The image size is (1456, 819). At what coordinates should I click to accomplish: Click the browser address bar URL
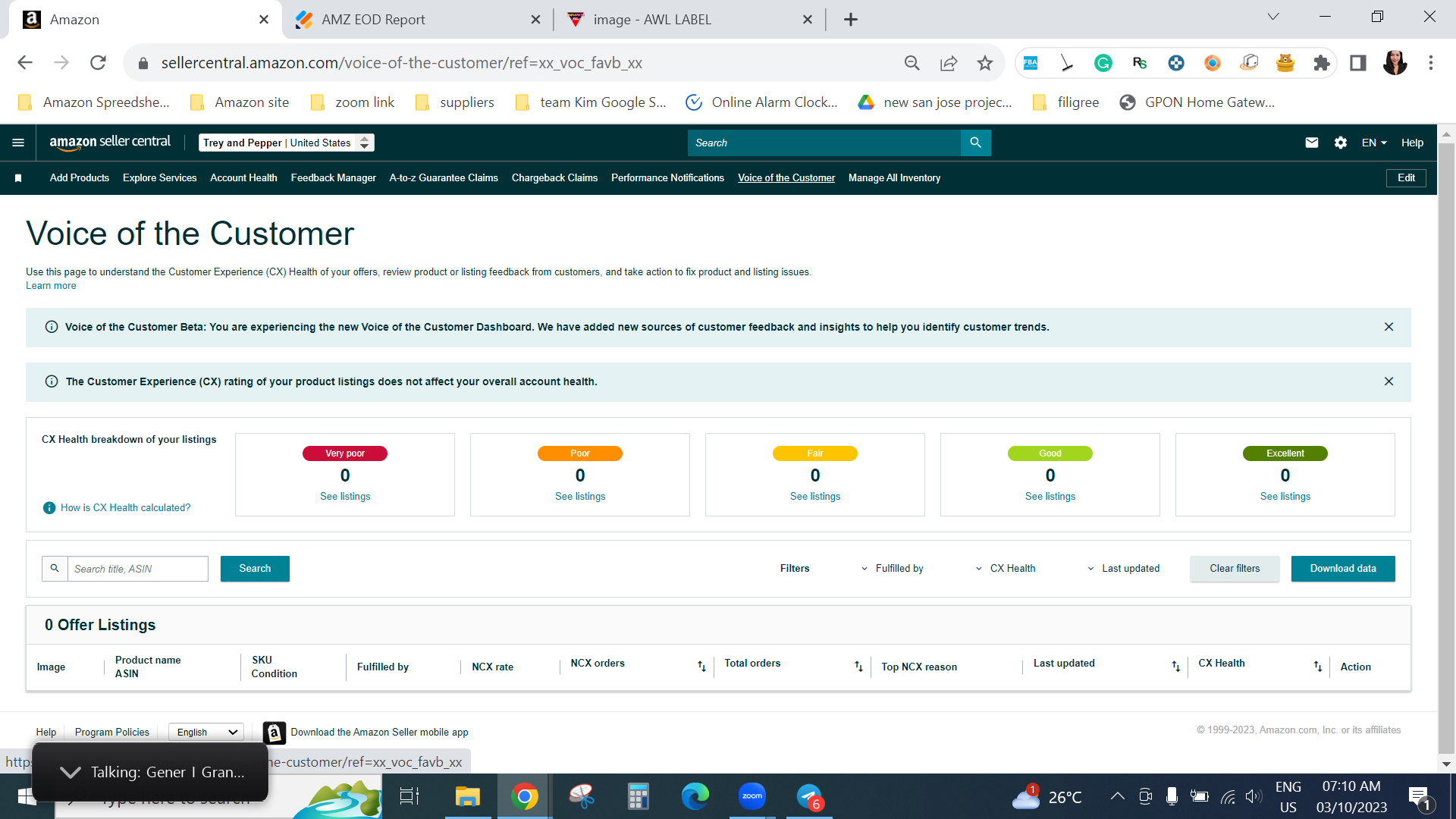402,63
